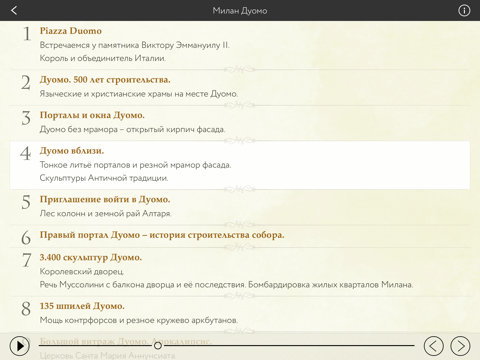Choose track 8 135 шпилей Дуомо
480x360 pixels.
click(x=240, y=314)
